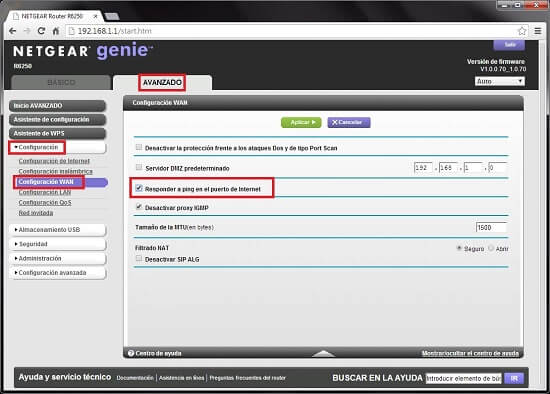Switch to the BASICO tab
This screenshot has height=394, width=550.
pos(61,82)
